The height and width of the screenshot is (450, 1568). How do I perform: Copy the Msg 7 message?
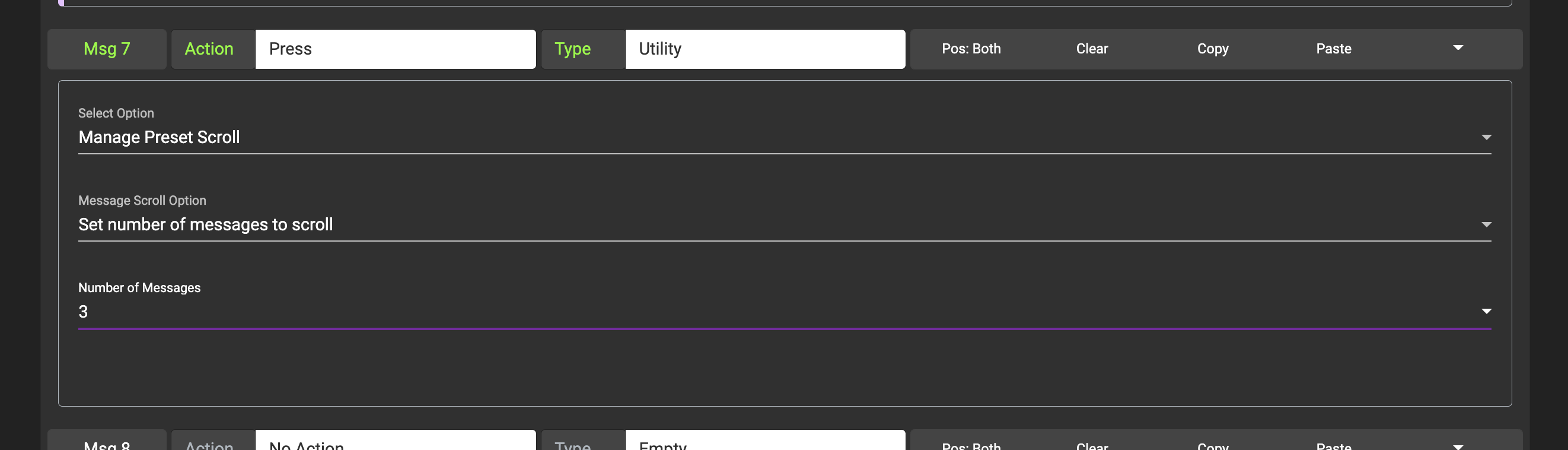point(1213,49)
